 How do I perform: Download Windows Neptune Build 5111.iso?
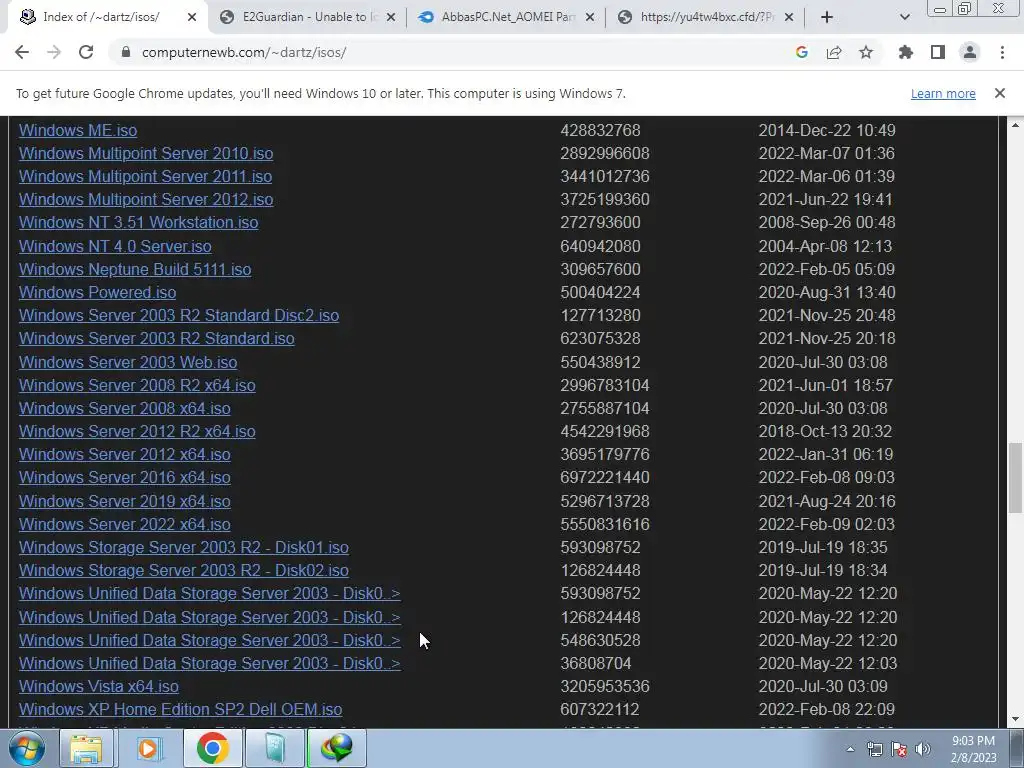(135, 269)
